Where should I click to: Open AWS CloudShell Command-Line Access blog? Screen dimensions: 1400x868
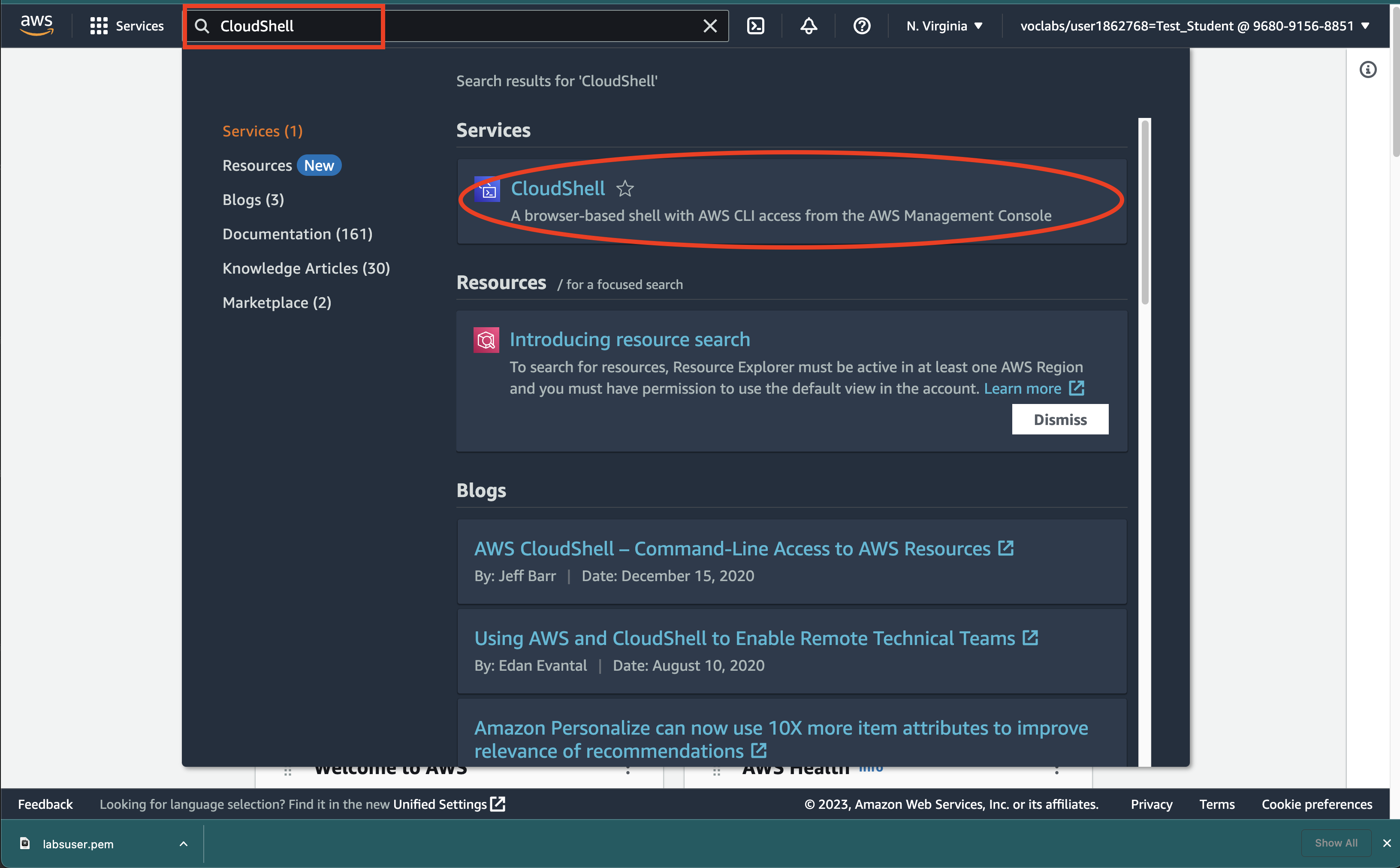[x=743, y=549]
